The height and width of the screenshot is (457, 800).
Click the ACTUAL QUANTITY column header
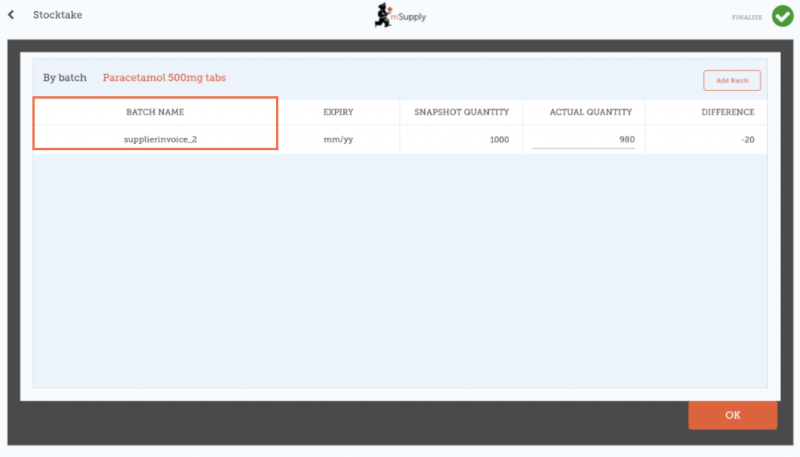pyautogui.click(x=583, y=112)
